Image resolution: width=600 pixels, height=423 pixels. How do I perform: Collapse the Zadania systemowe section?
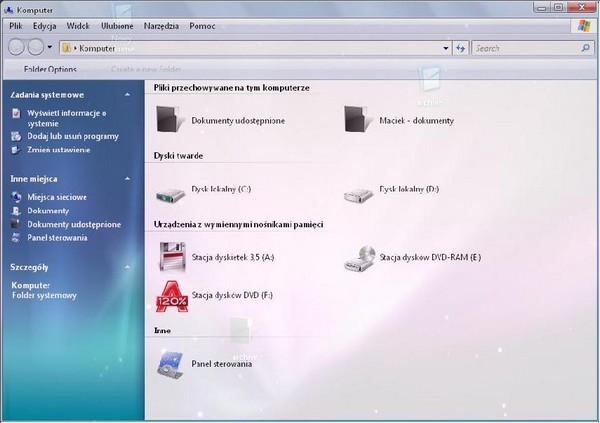126,94
